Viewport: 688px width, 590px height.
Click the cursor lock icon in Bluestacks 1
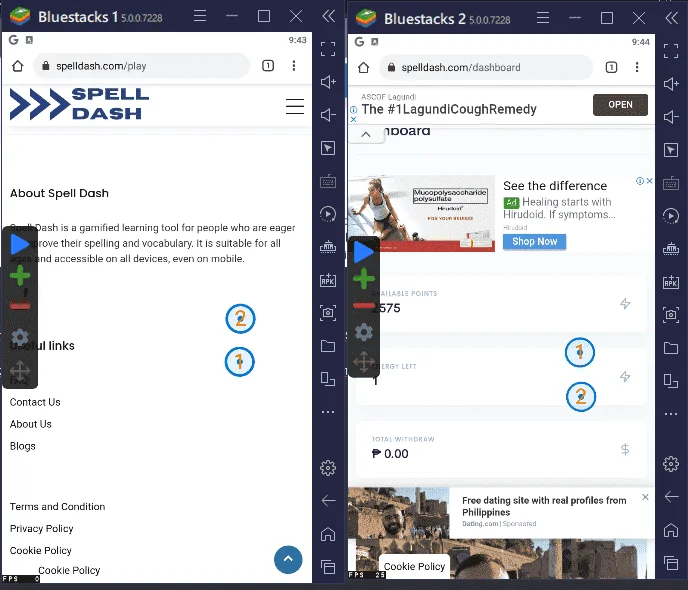pos(328,148)
